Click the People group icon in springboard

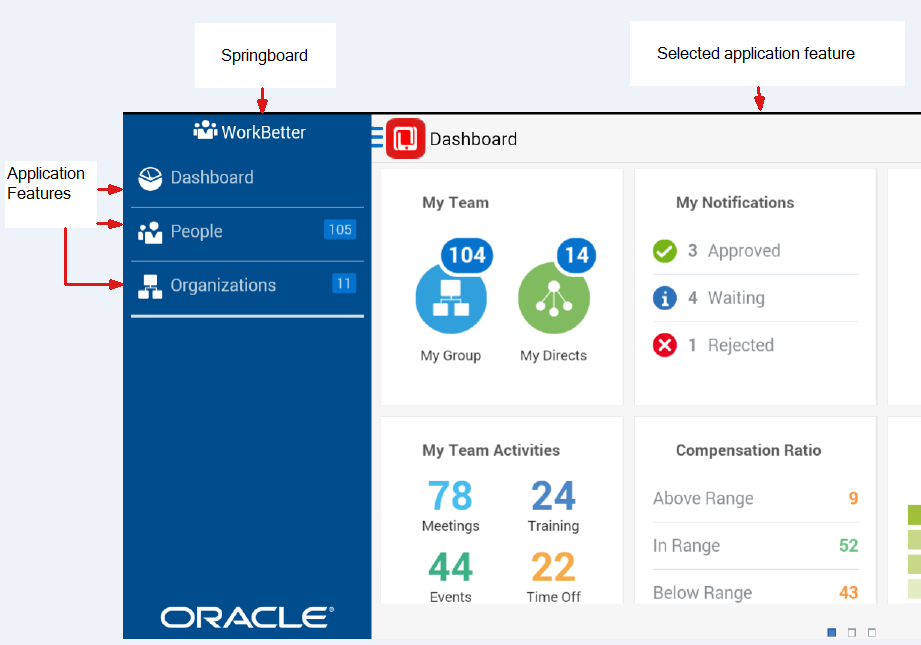[x=150, y=233]
